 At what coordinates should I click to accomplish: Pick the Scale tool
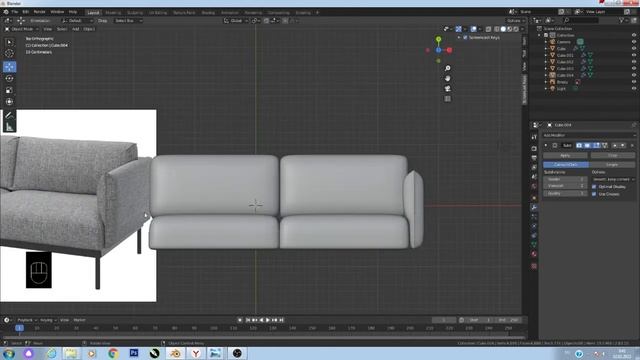pos(9,90)
